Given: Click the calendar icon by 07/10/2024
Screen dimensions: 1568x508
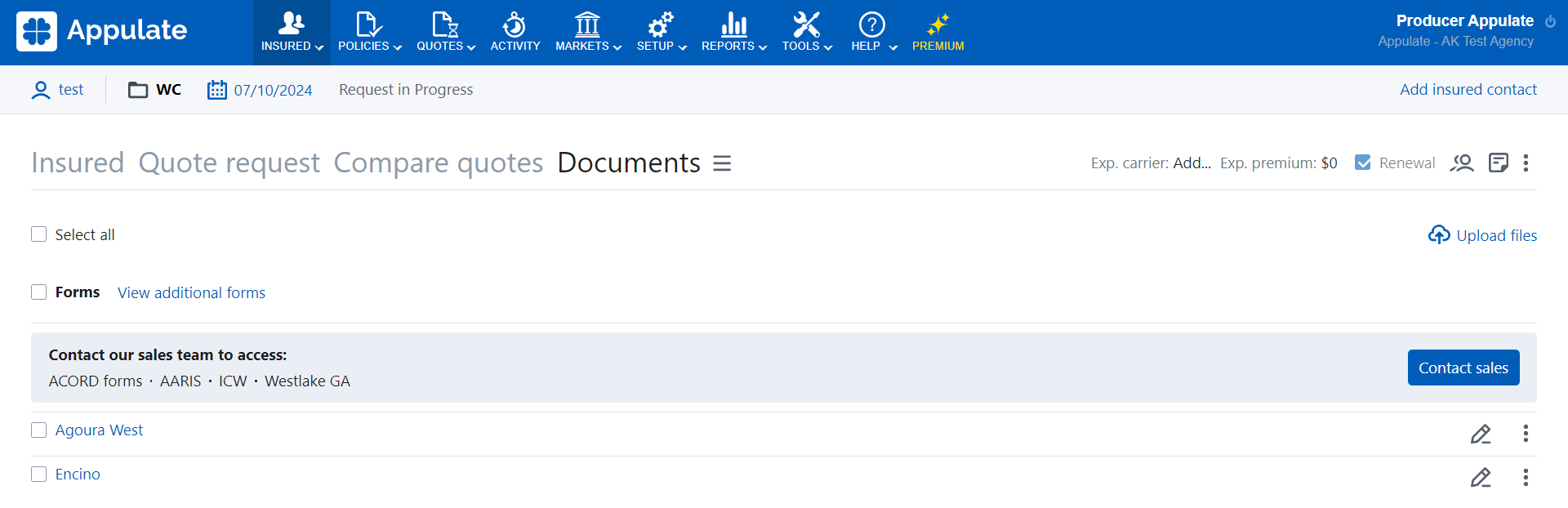Looking at the screenshot, I should pyautogui.click(x=216, y=90).
